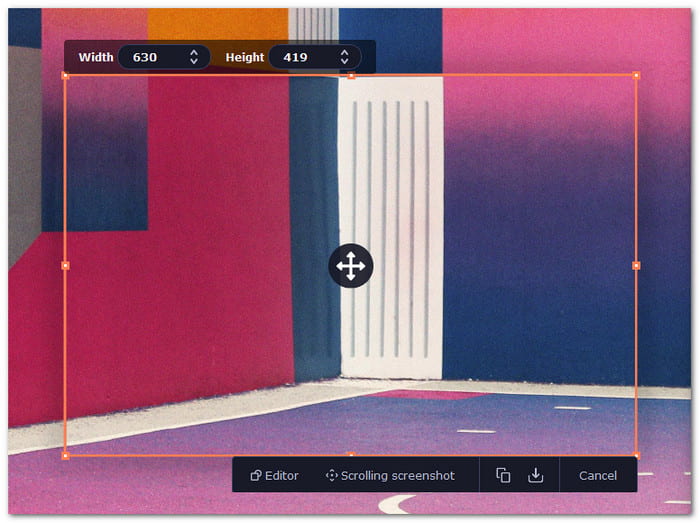
Task: Start a Scrolling screenshot
Action: pyautogui.click(x=390, y=476)
